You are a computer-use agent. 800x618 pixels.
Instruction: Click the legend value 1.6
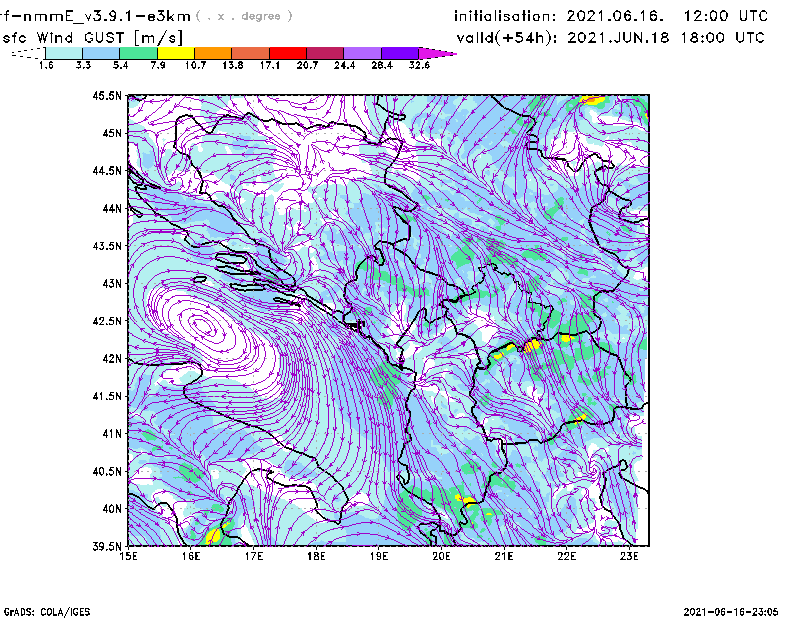point(46,65)
